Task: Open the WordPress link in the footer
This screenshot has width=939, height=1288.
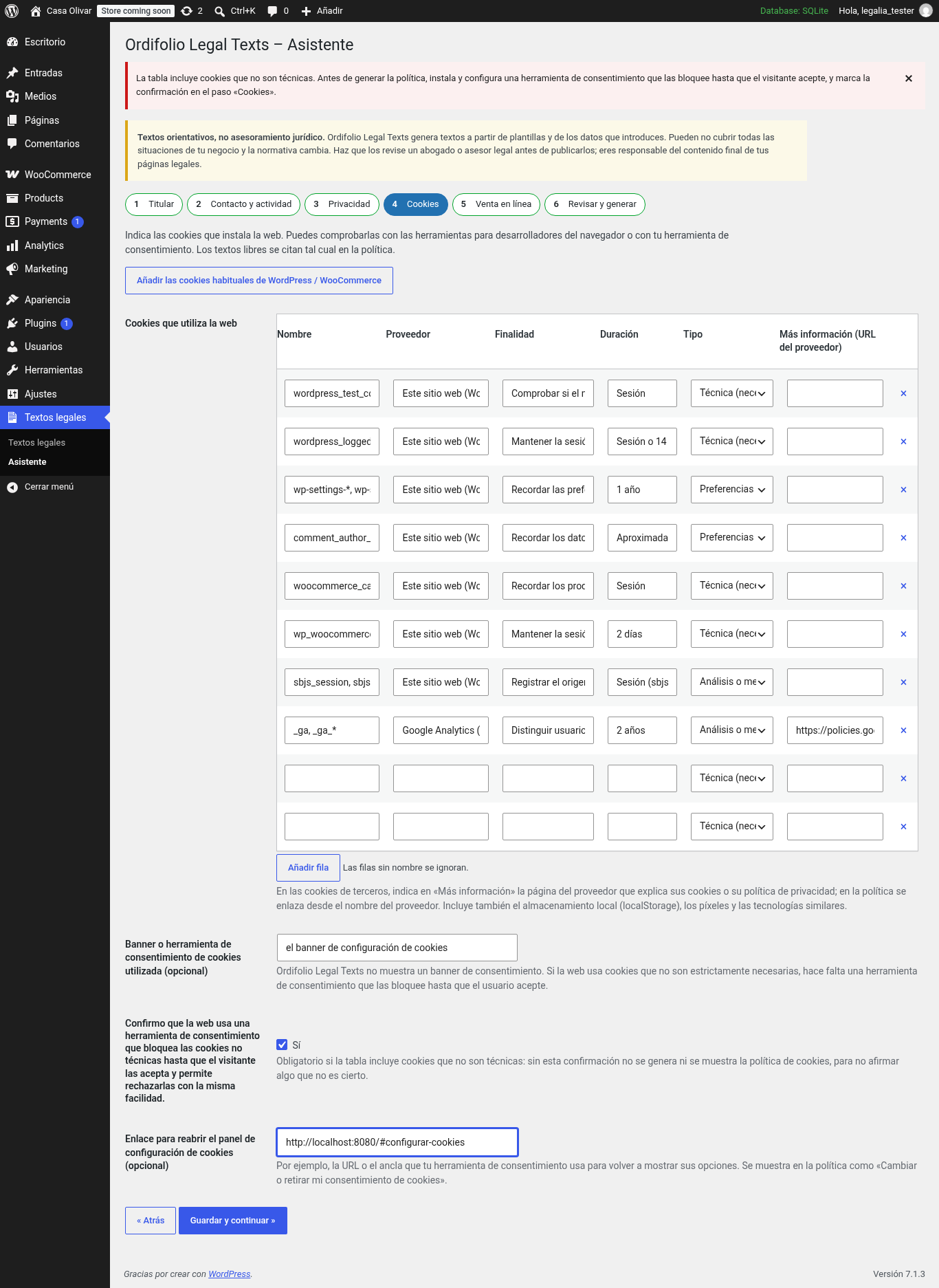Action: [229, 1274]
